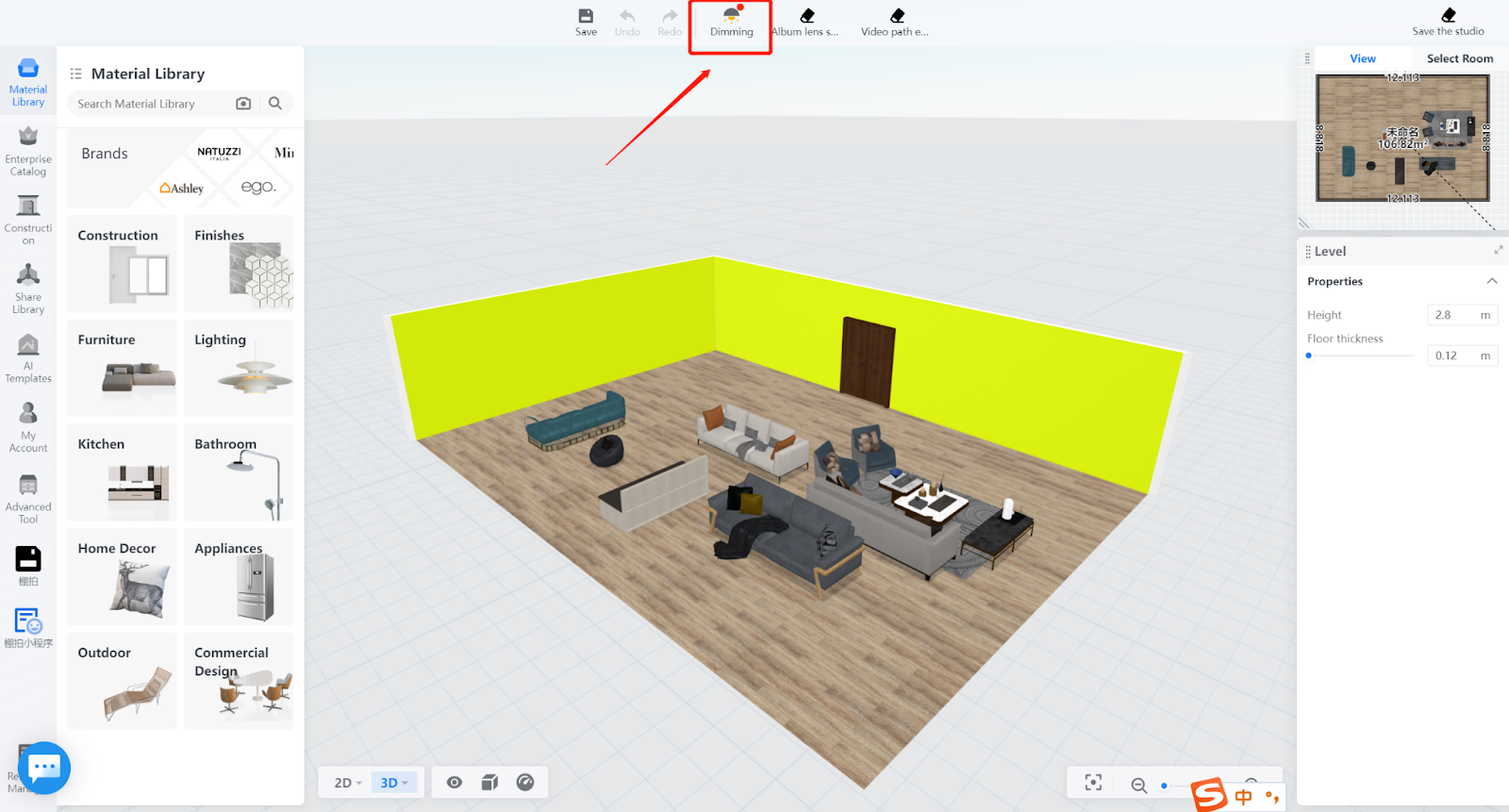
Task: Open the Furniture category
Action: 122,368
